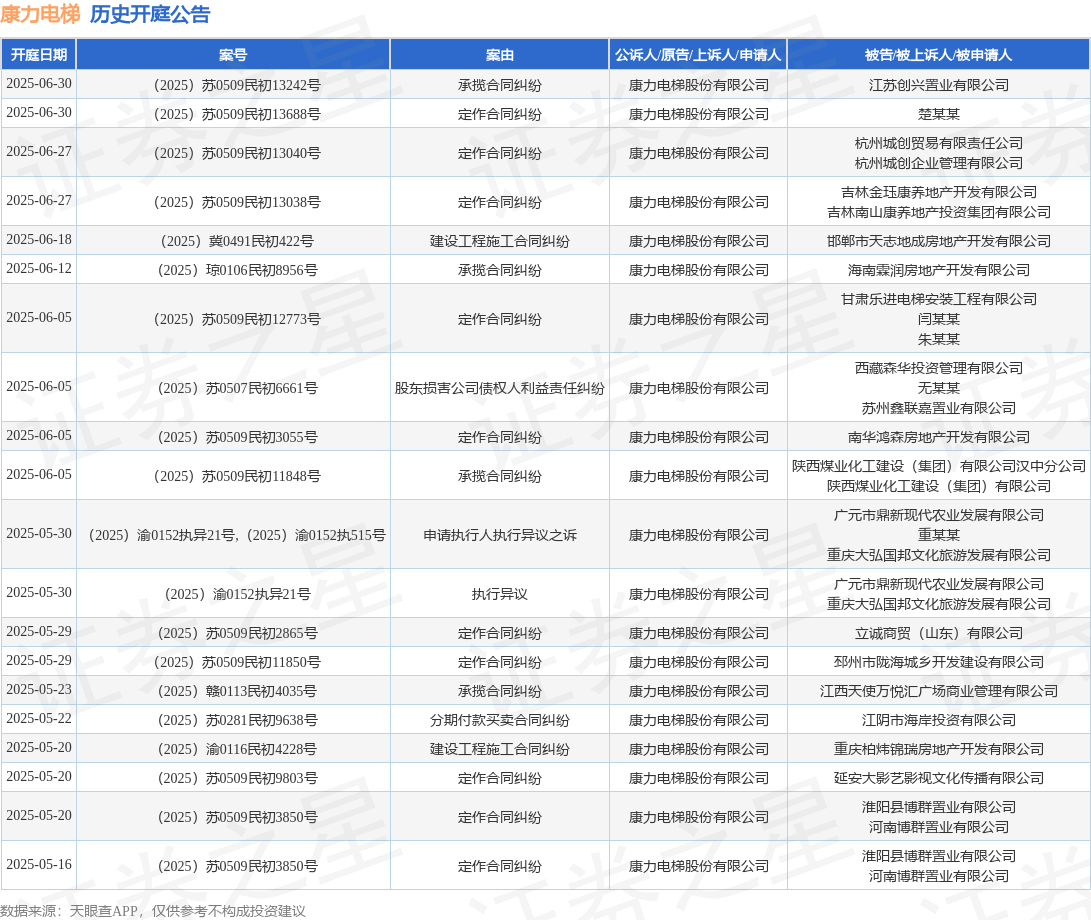Click defendant 吉林南山康养地产投资集团有限公司

(939, 212)
